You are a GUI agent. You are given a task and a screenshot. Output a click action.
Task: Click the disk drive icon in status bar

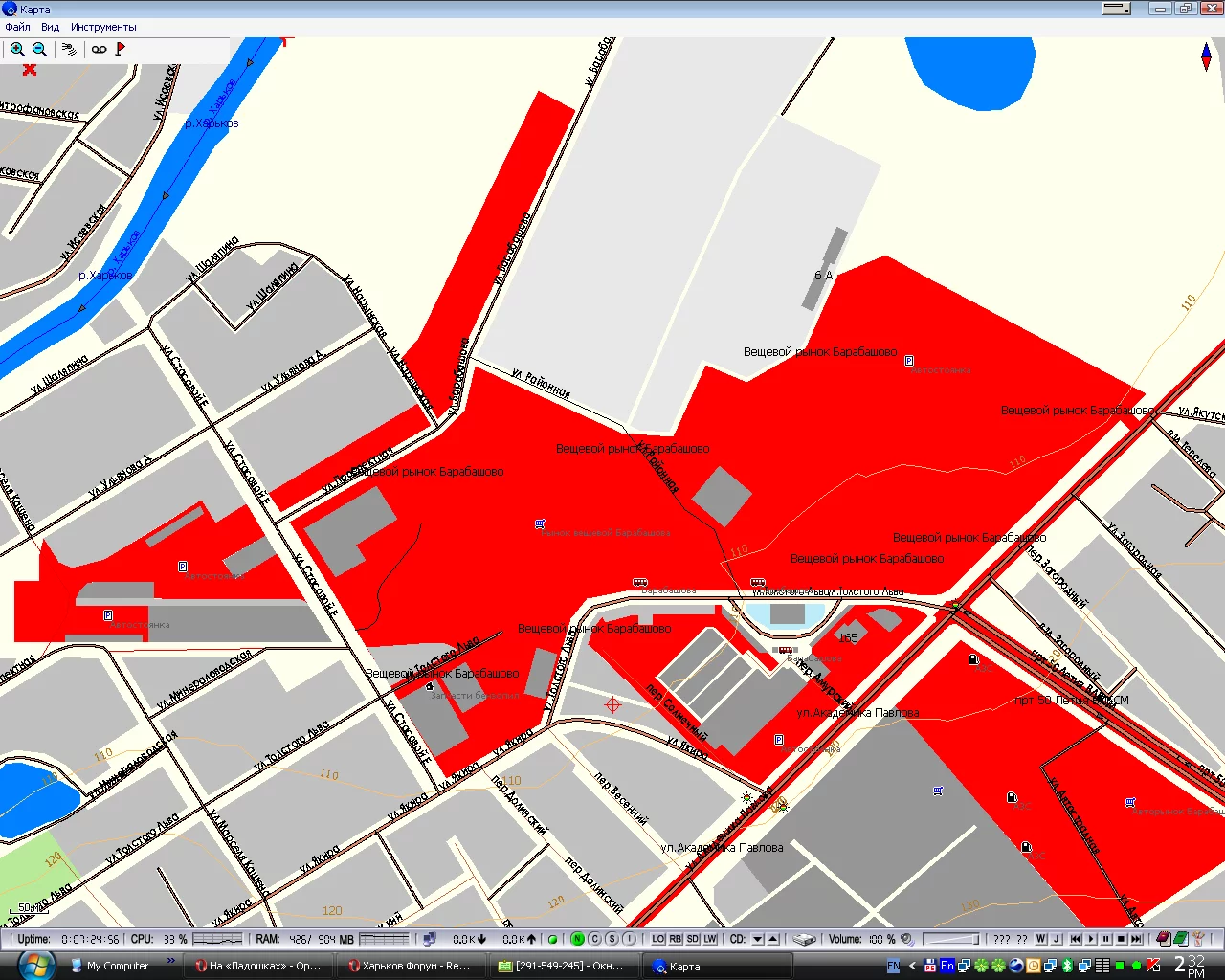(x=804, y=939)
